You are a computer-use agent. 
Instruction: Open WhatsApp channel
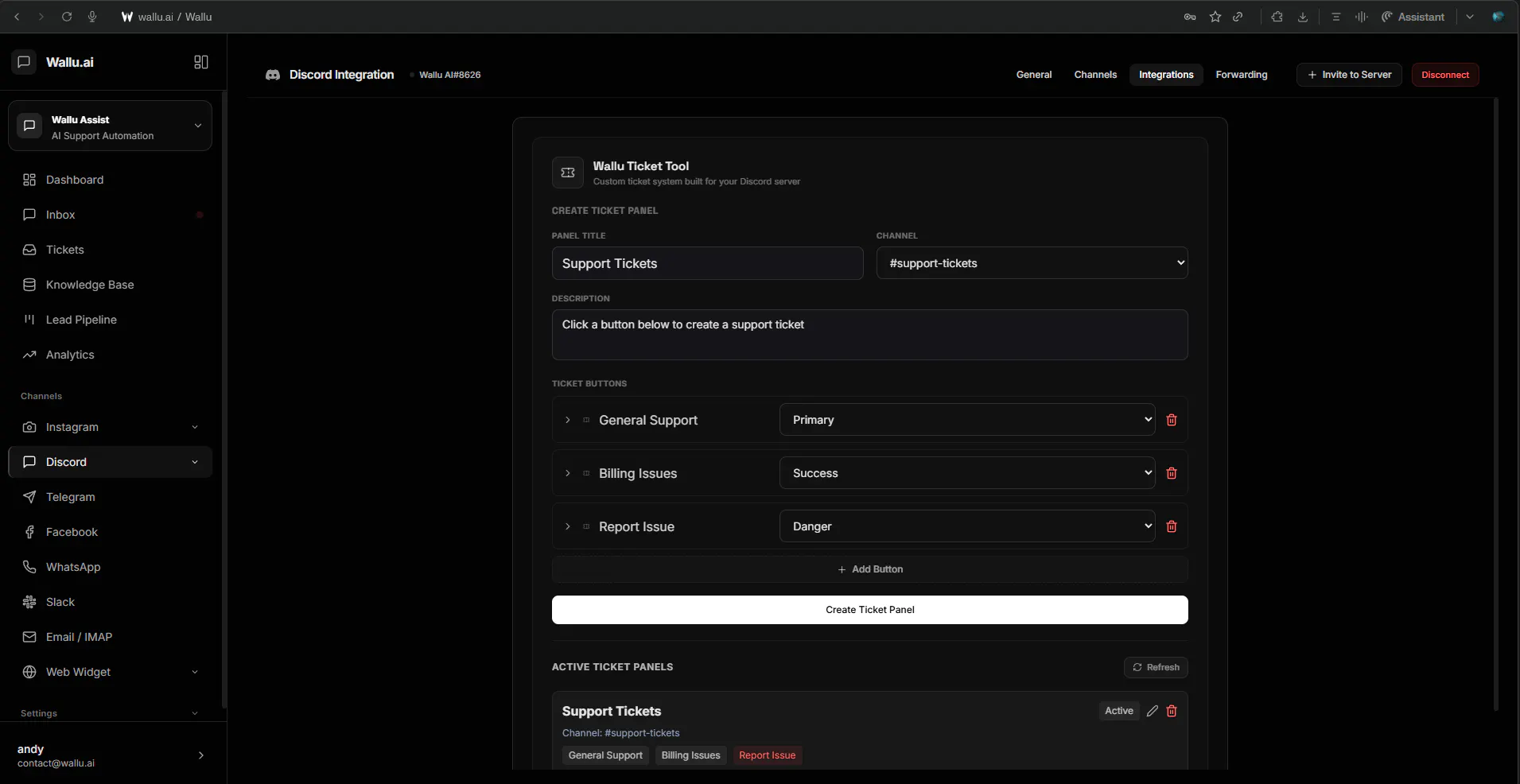click(110, 567)
